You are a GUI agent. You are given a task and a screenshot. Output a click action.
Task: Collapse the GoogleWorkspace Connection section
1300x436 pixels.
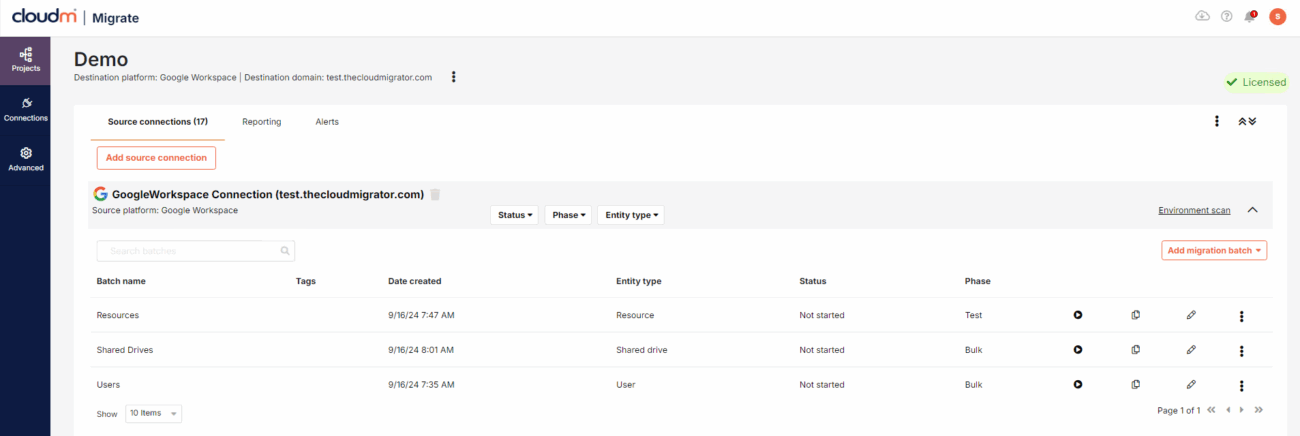1252,210
